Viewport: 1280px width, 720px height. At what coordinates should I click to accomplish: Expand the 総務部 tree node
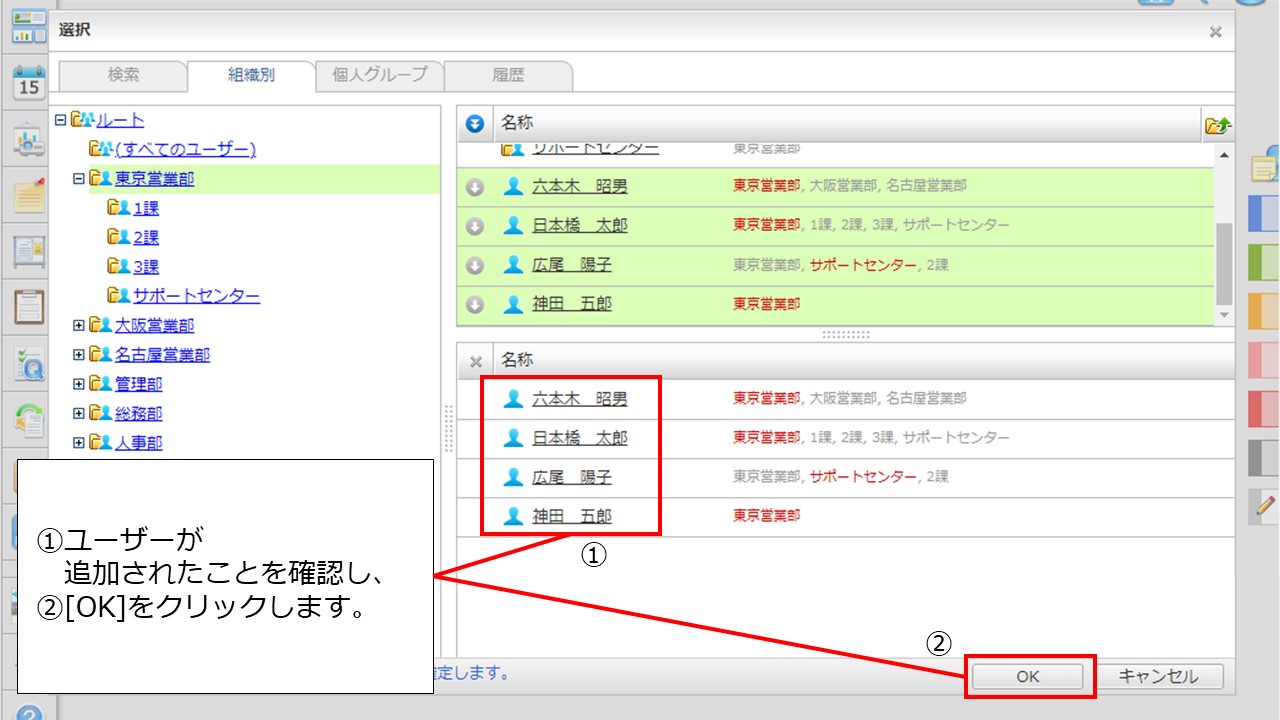[x=79, y=413]
